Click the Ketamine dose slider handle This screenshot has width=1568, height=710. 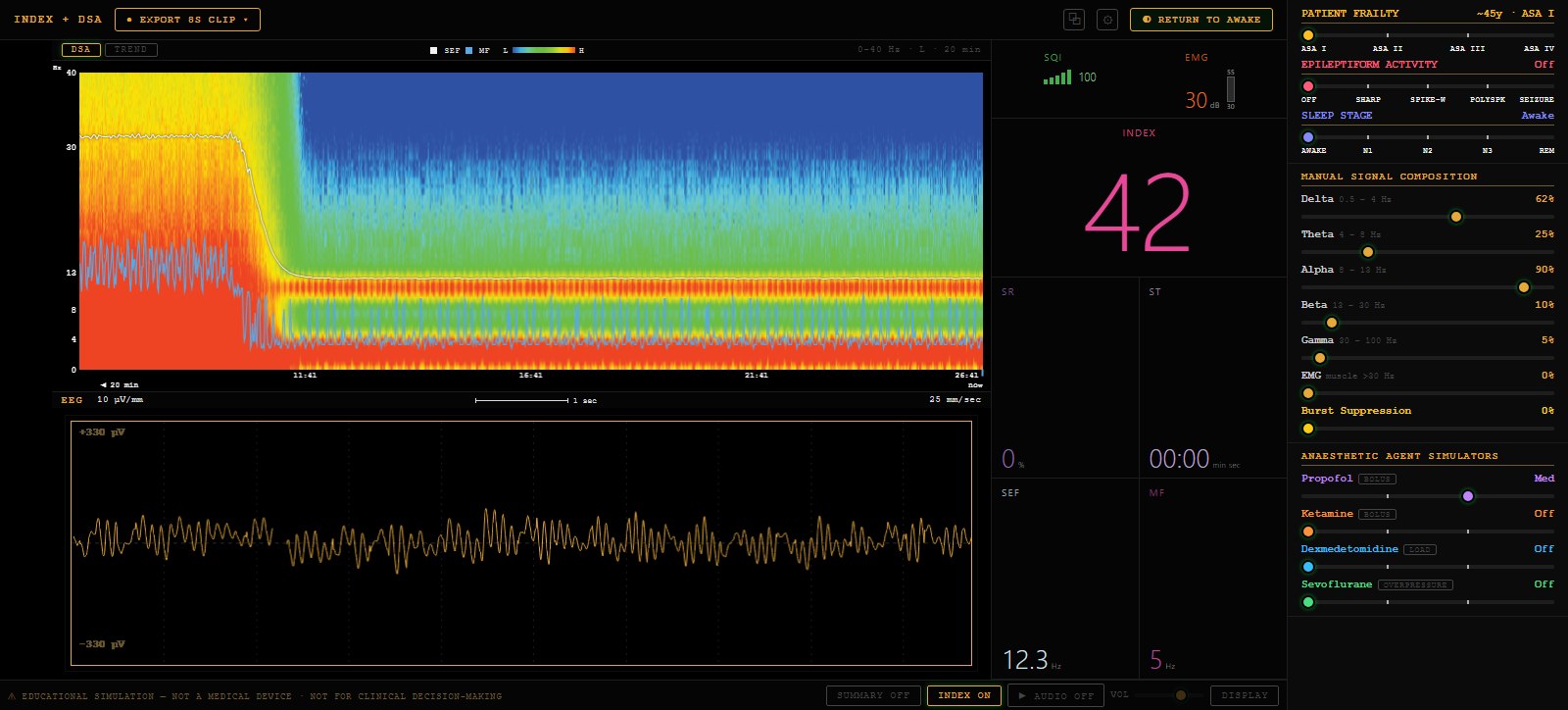point(1308,532)
